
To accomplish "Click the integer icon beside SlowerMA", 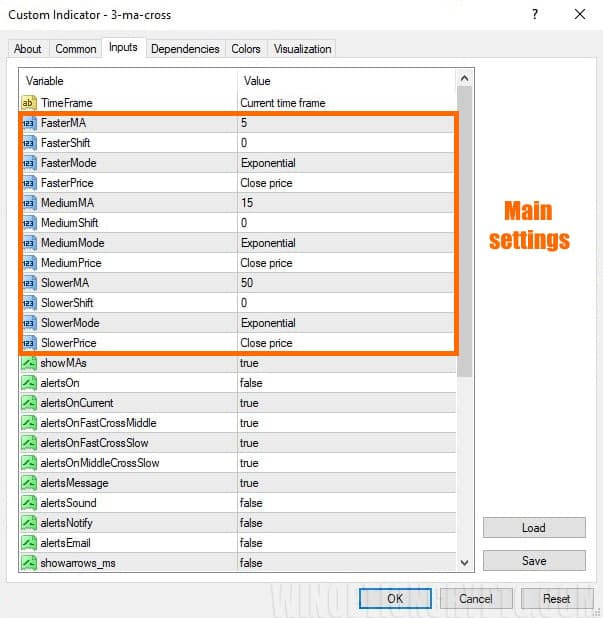I will coord(30,283).
